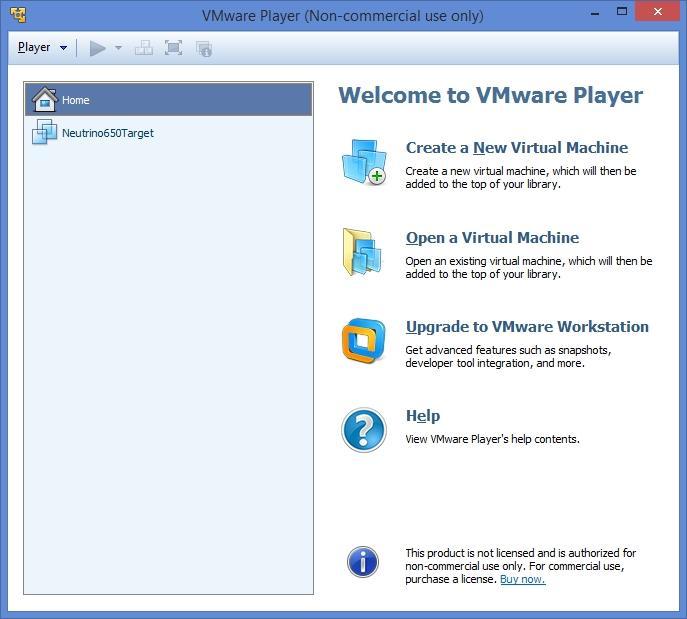Click the Welcome to VMware Player heading
The image size is (687, 619).
490,96
